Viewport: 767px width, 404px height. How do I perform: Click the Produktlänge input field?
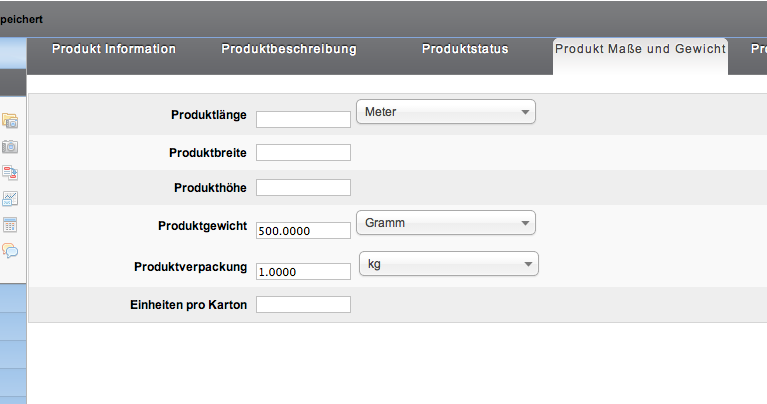(303, 119)
